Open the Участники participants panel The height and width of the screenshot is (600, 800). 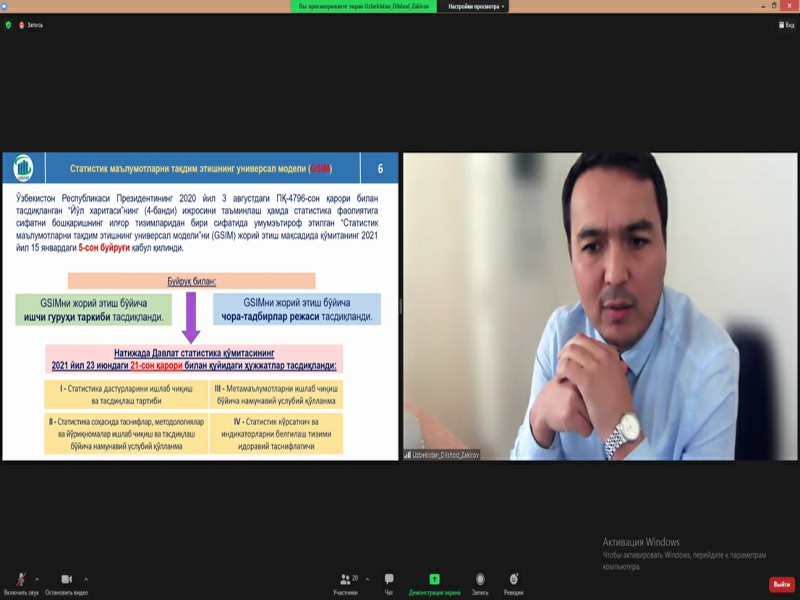click(x=345, y=579)
